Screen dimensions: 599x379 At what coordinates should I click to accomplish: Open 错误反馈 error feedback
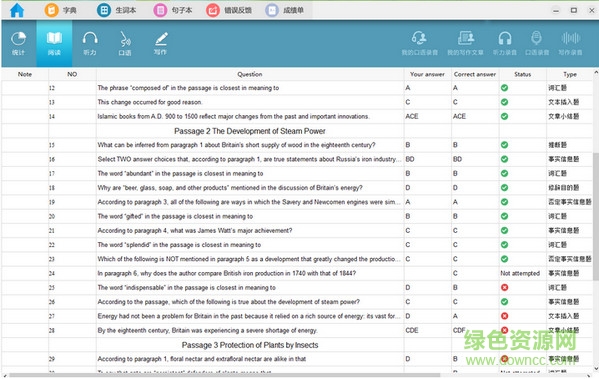click(228, 10)
